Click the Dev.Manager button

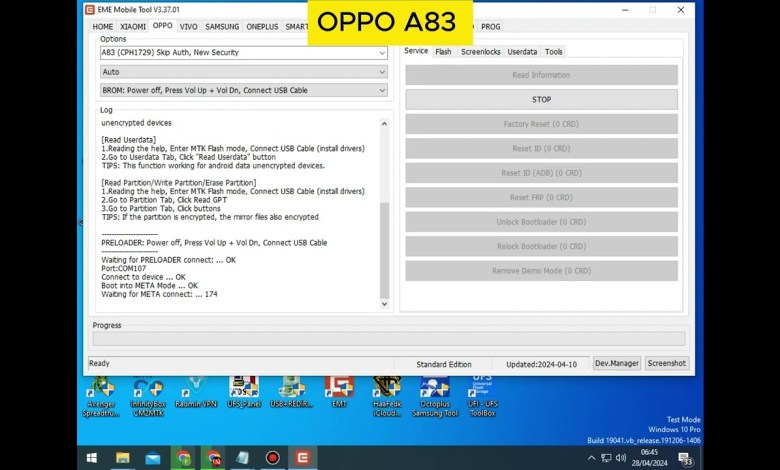[x=616, y=364]
